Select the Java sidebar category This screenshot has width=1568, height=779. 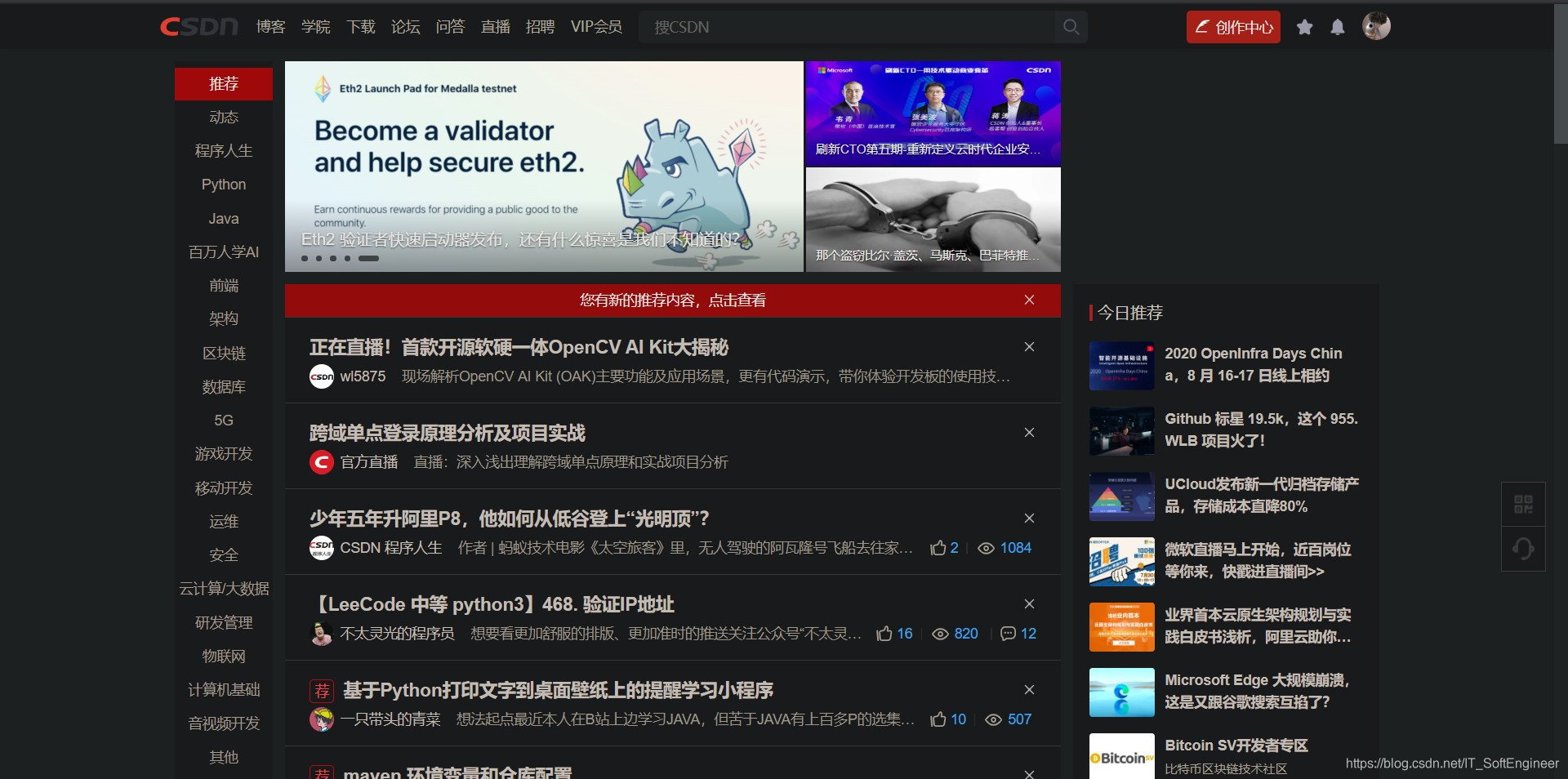[224, 219]
